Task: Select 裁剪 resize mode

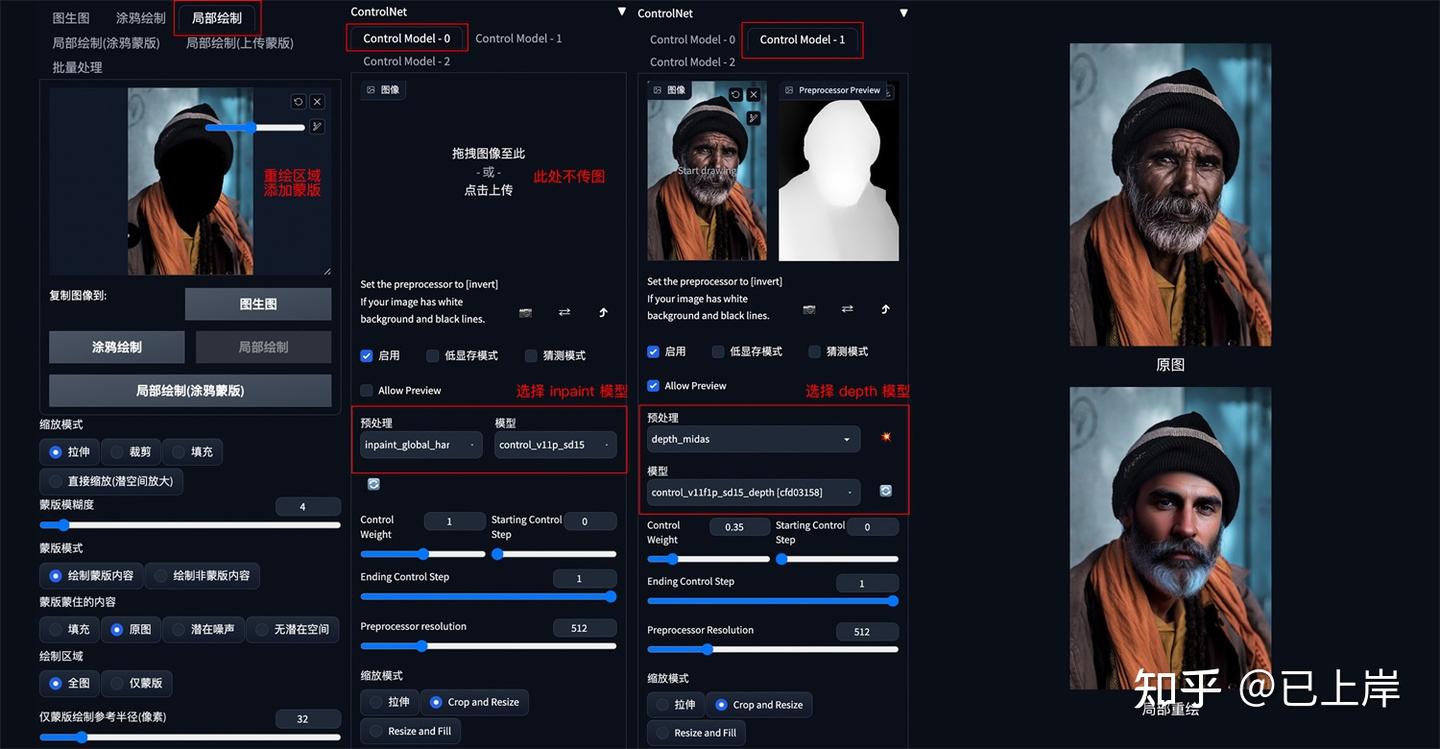Action: (131, 452)
